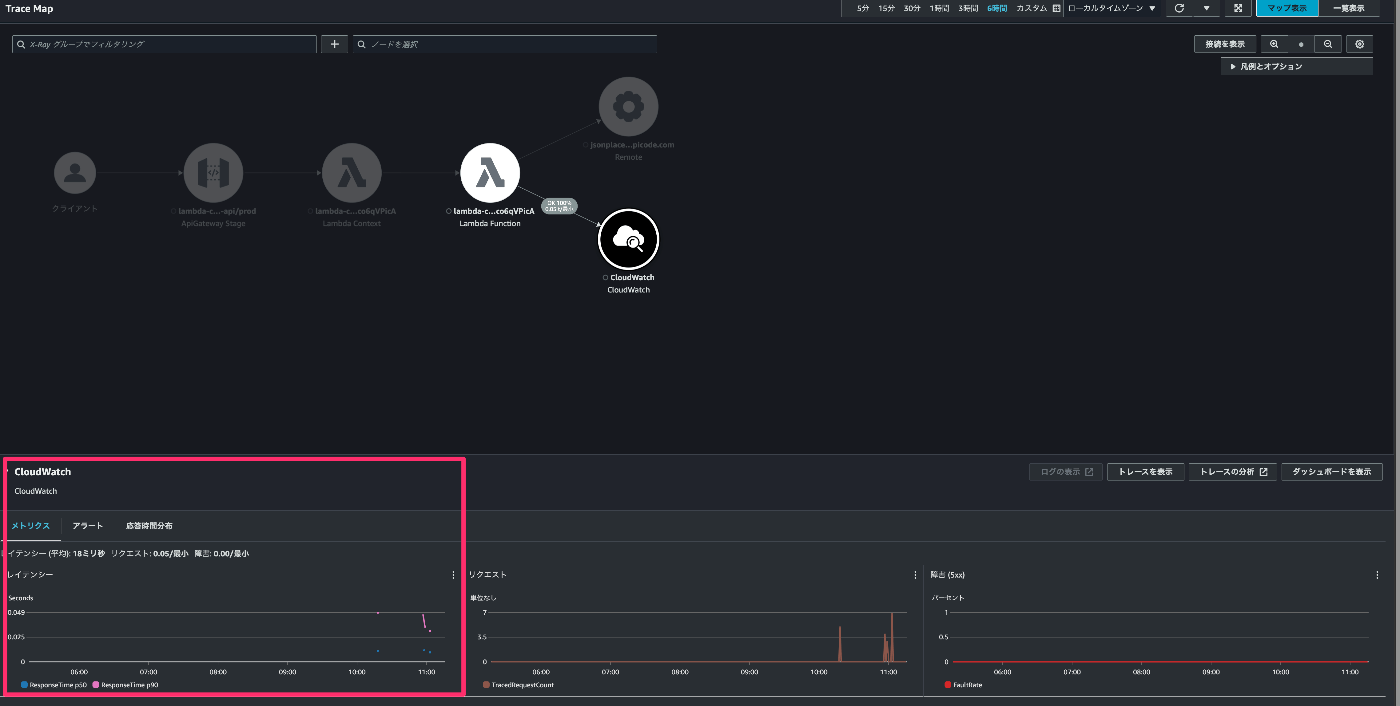The width and height of the screenshot is (1400, 706).
Task: Open latency chart options menu
Action: (453, 575)
